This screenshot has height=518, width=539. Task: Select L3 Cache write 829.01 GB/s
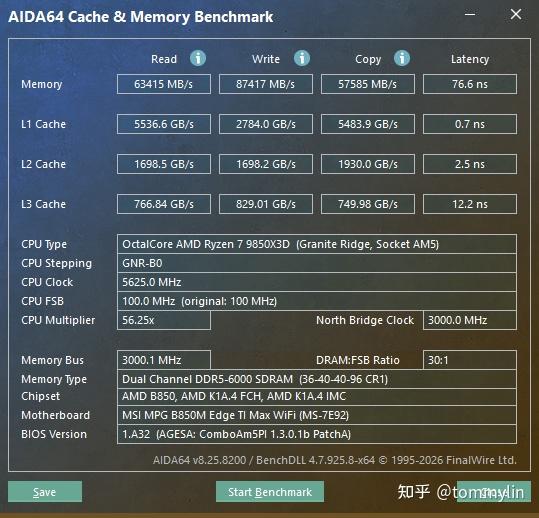pyautogui.click(x=266, y=204)
